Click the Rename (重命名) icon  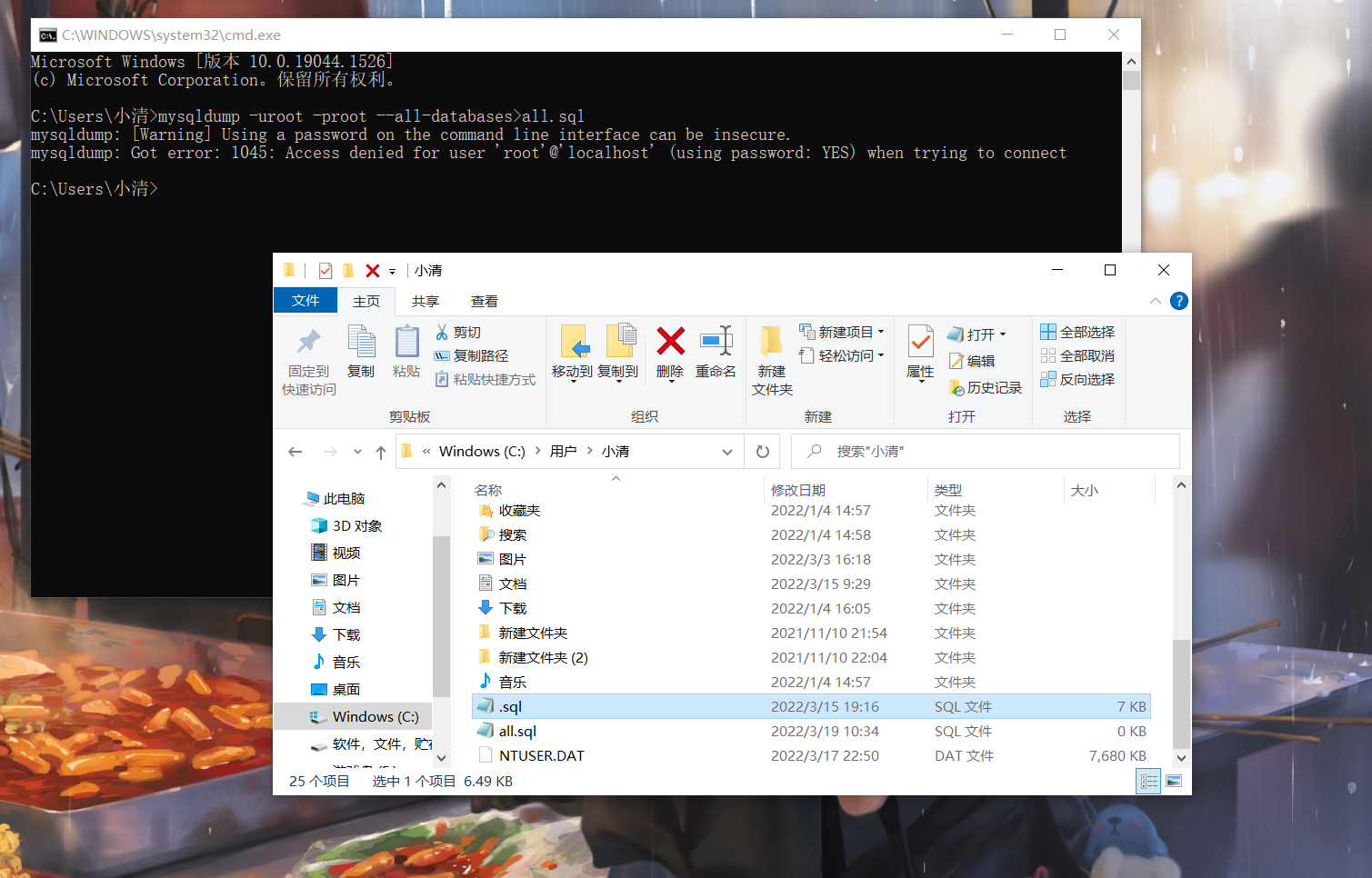716,342
